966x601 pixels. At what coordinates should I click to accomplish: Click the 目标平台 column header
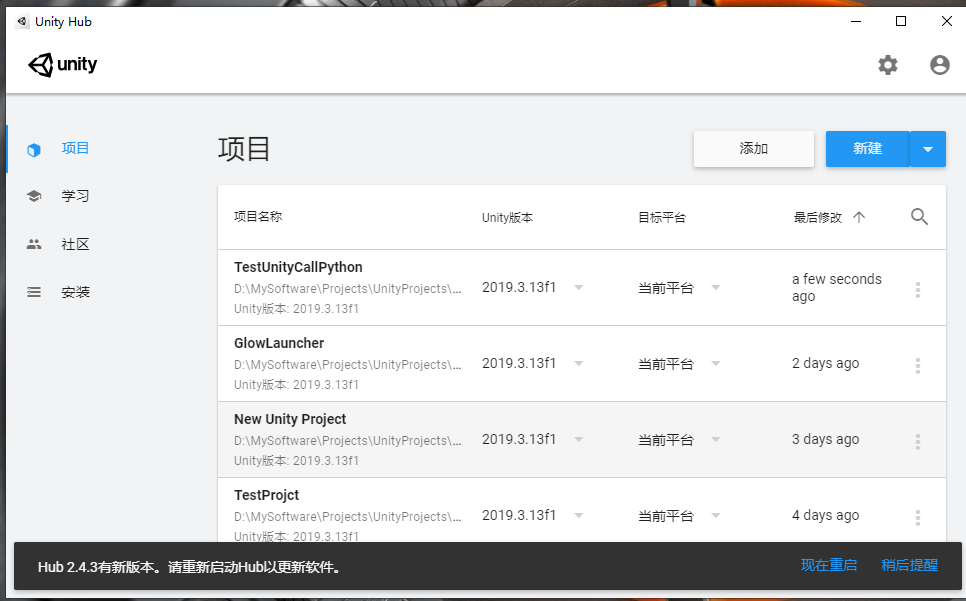[x=662, y=217]
